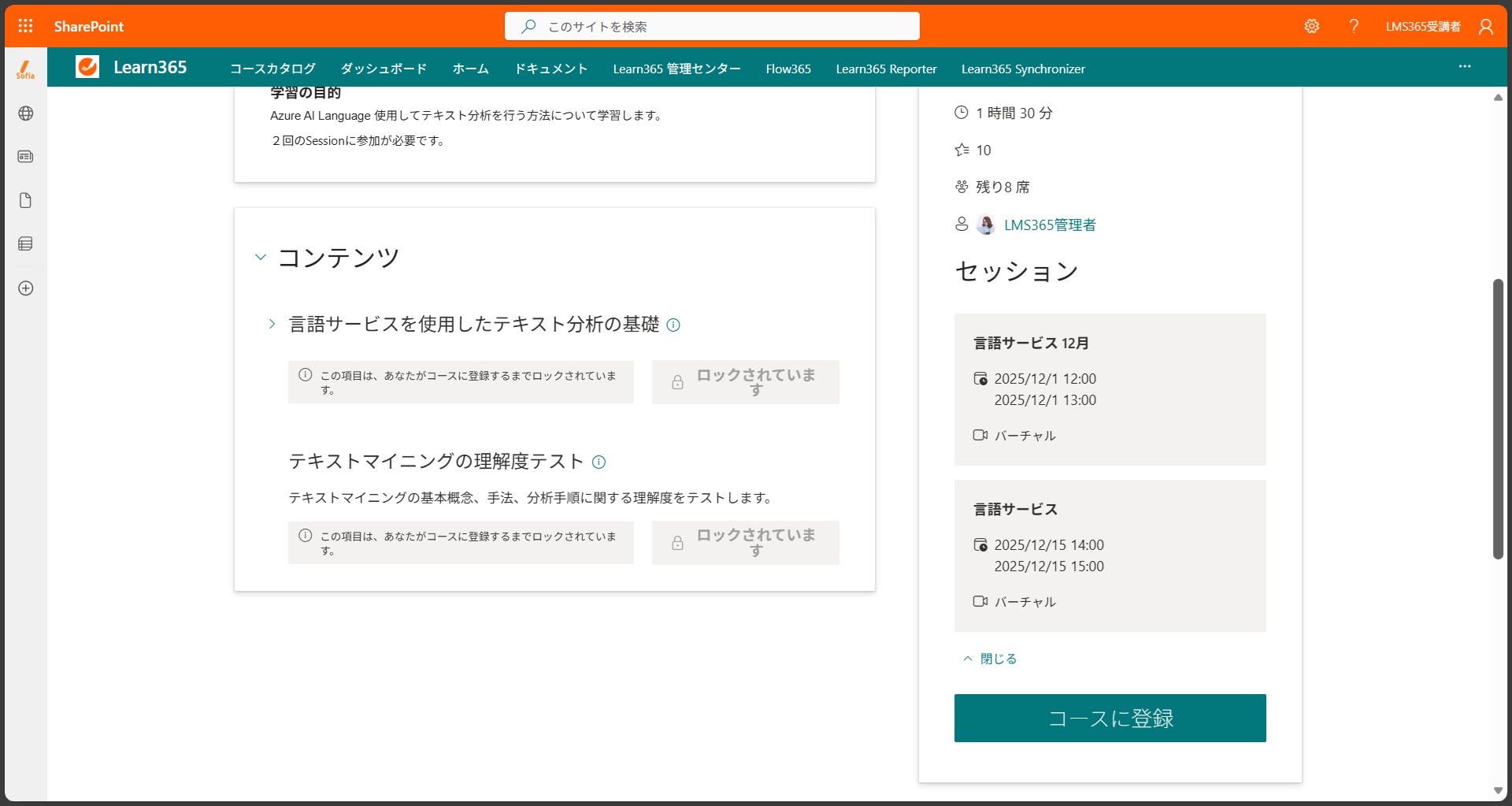Click lock icon on first locked button
Image resolution: width=1512 pixels, height=806 pixels.
point(677,382)
